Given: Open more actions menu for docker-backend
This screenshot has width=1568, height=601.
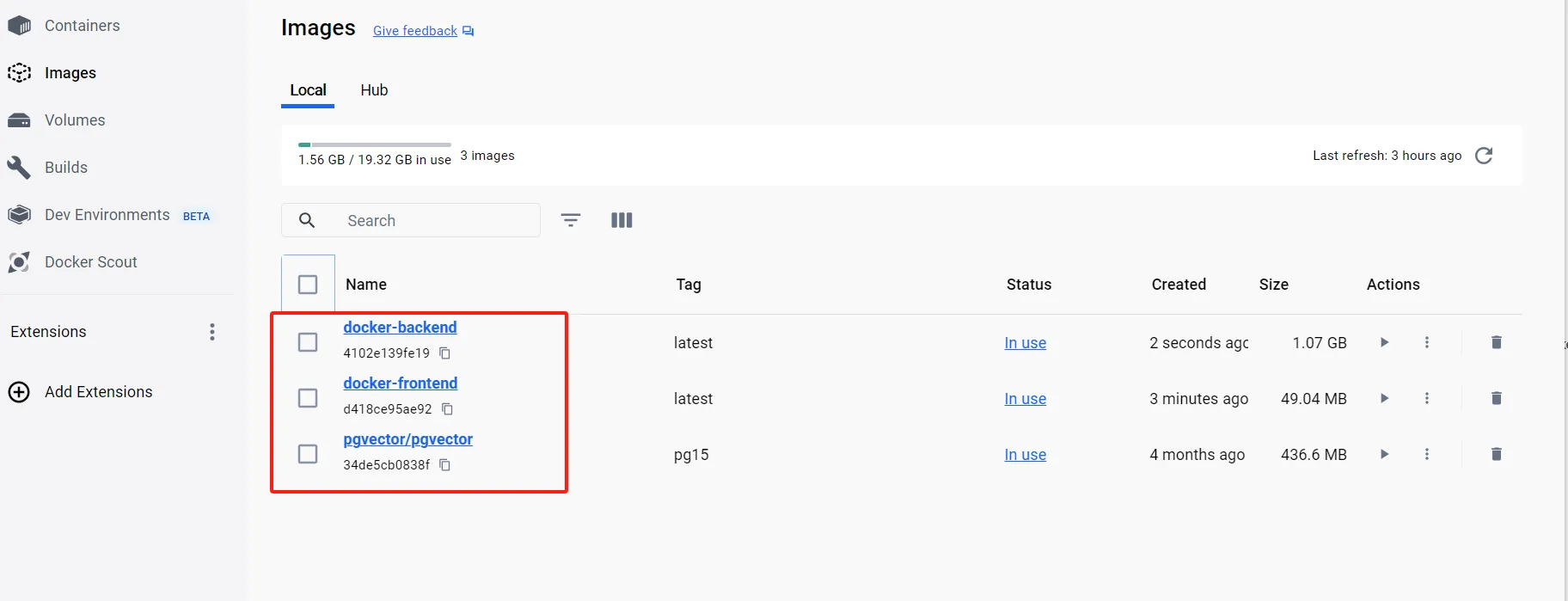Looking at the screenshot, I should click(x=1427, y=342).
